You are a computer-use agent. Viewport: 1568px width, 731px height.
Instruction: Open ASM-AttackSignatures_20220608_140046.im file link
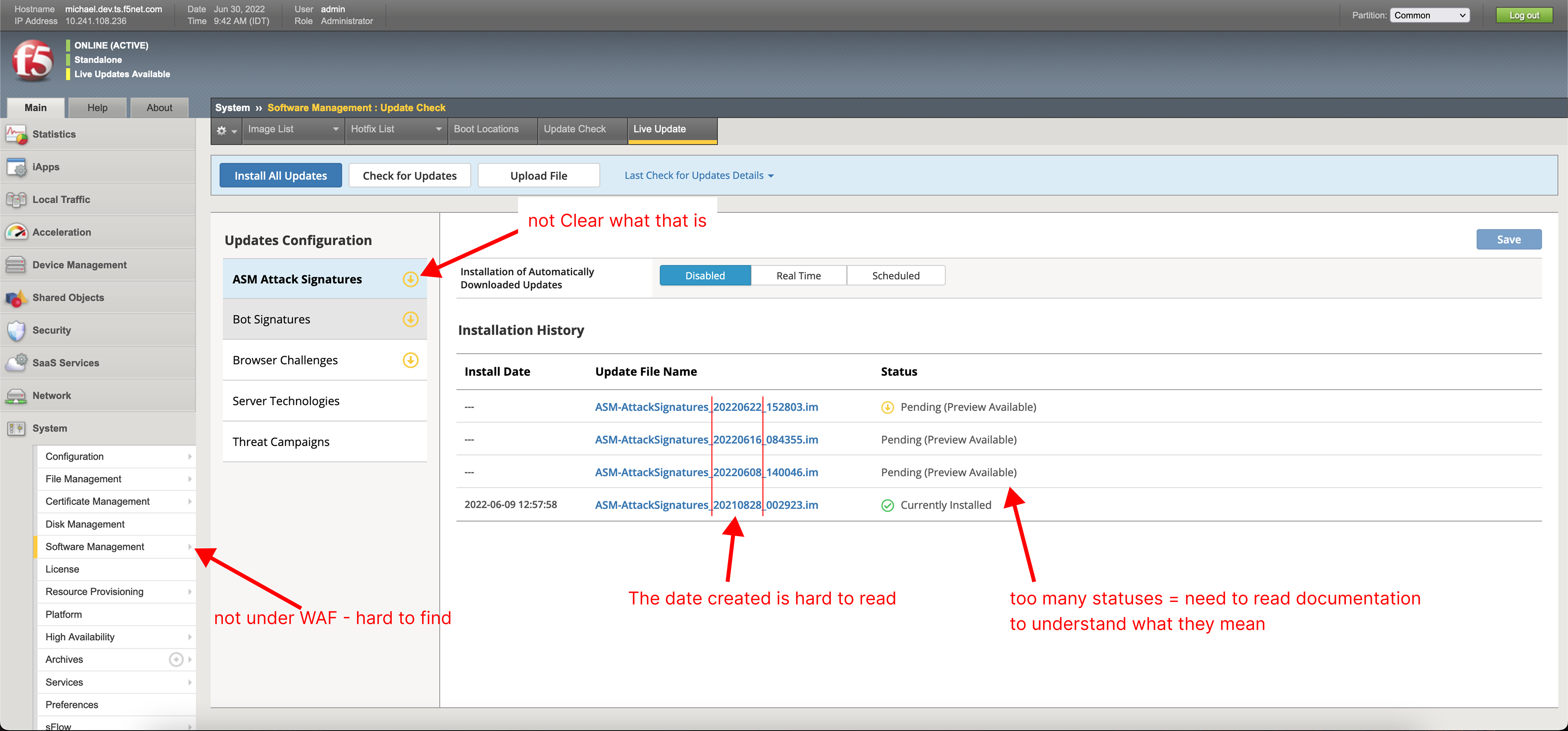click(x=706, y=473)
